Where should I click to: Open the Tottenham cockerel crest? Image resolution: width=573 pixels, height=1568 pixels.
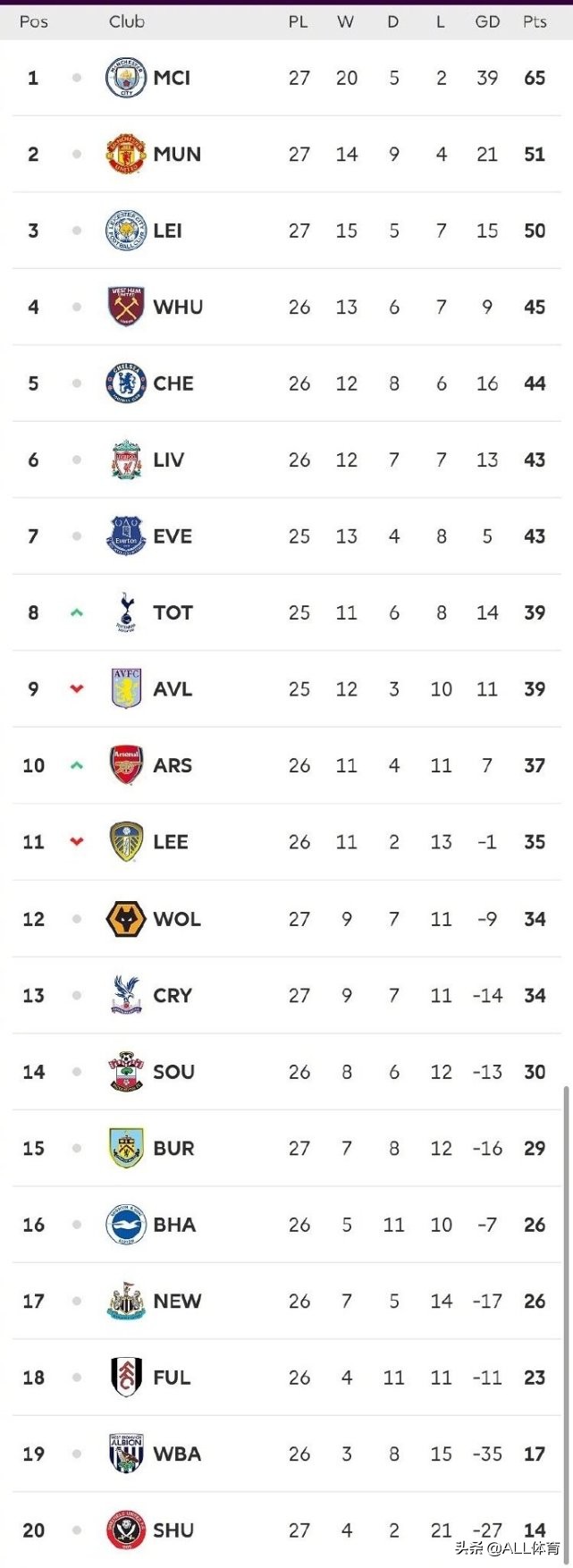126,612
